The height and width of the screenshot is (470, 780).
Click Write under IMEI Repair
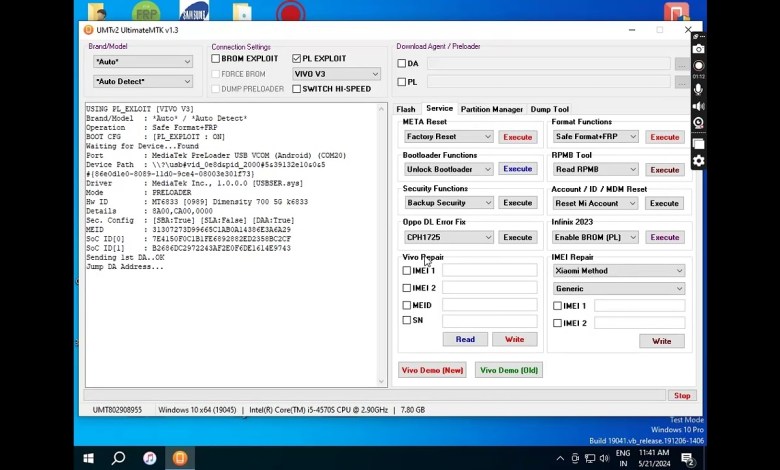[x=662, y=341]
